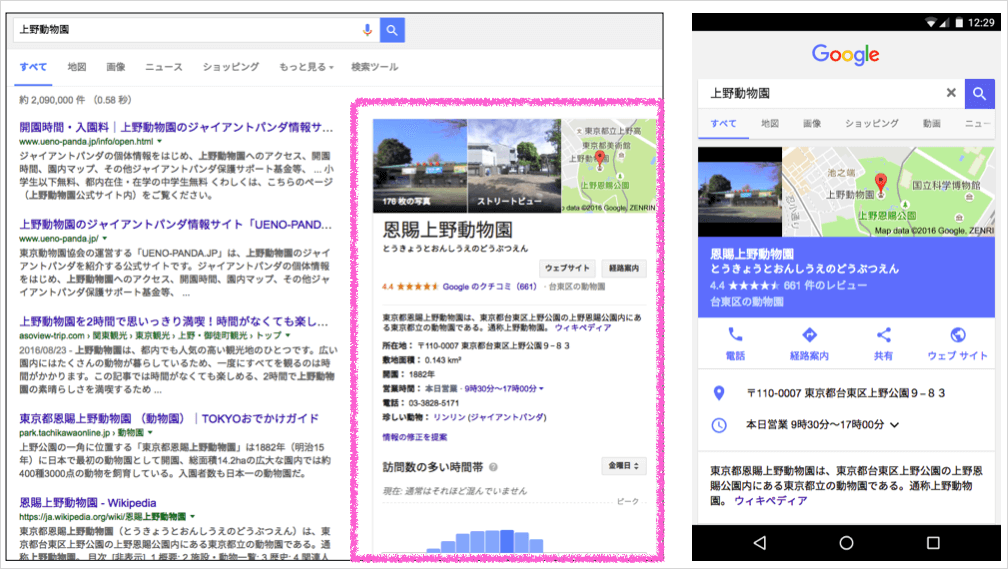Select the ニュース tab on desktop
Screen dimensions: 1008x569
164,67
